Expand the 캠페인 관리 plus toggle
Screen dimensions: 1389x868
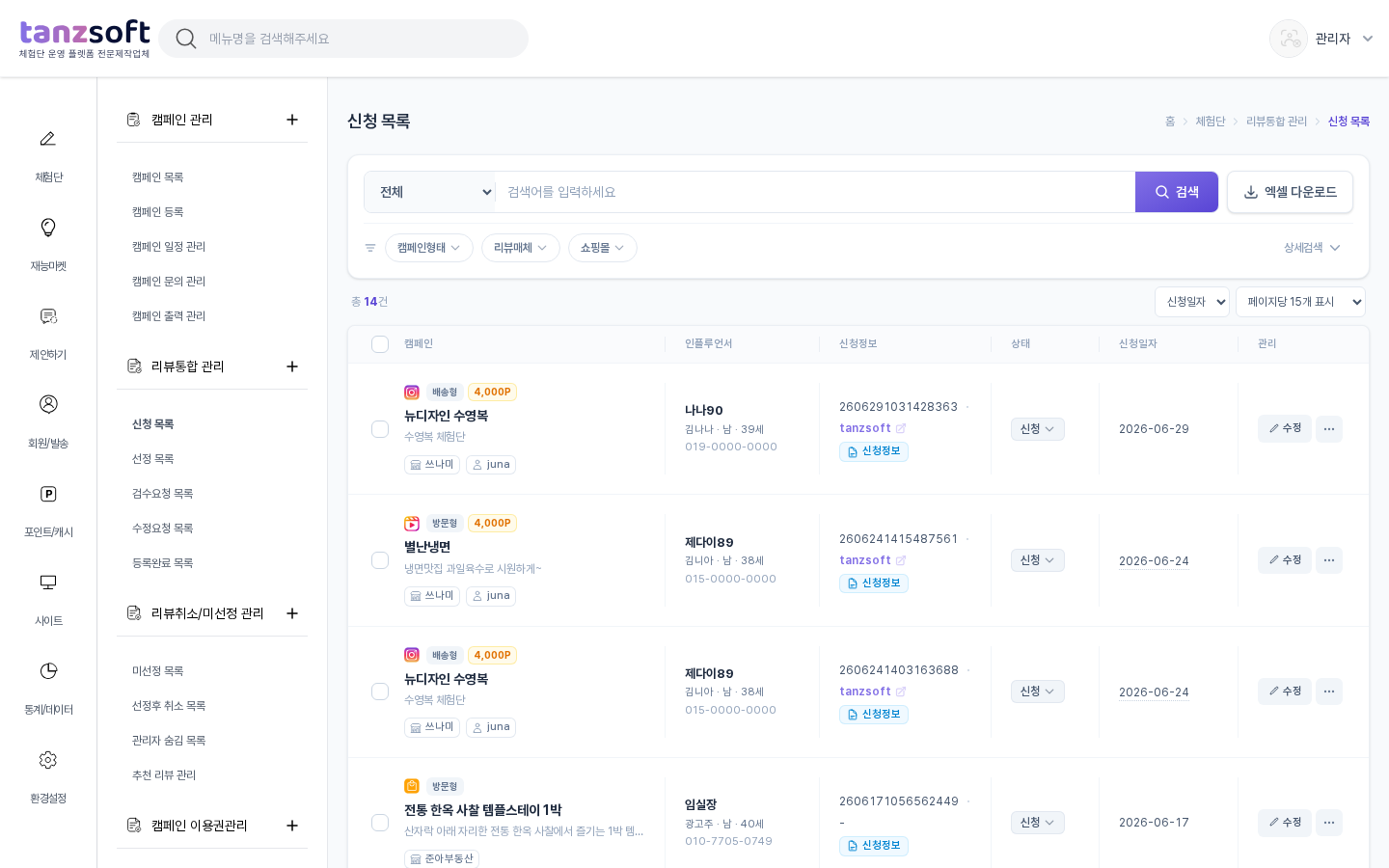(292, 120)
